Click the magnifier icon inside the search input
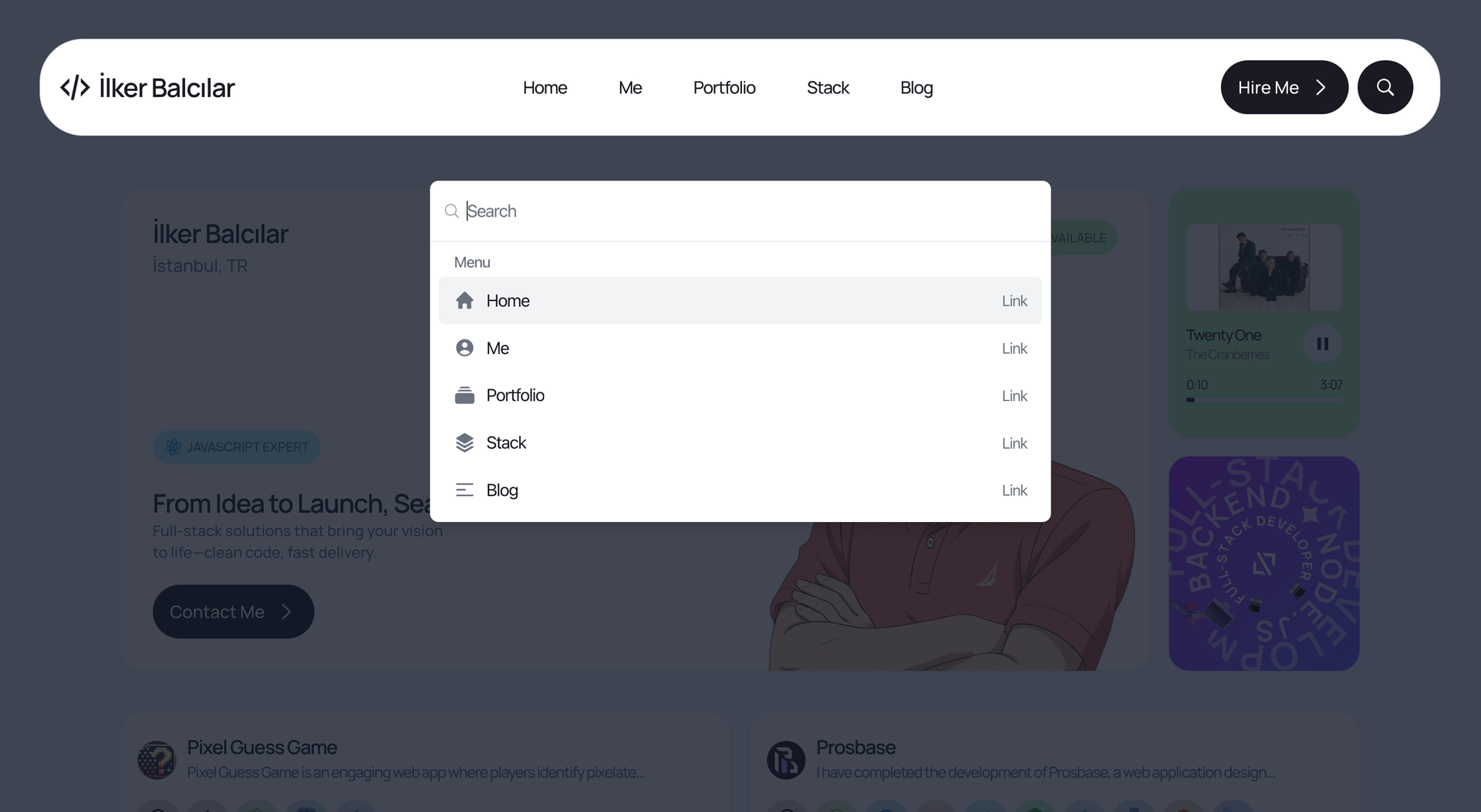This screenshot has height=812, width=1481. (452, 211)
